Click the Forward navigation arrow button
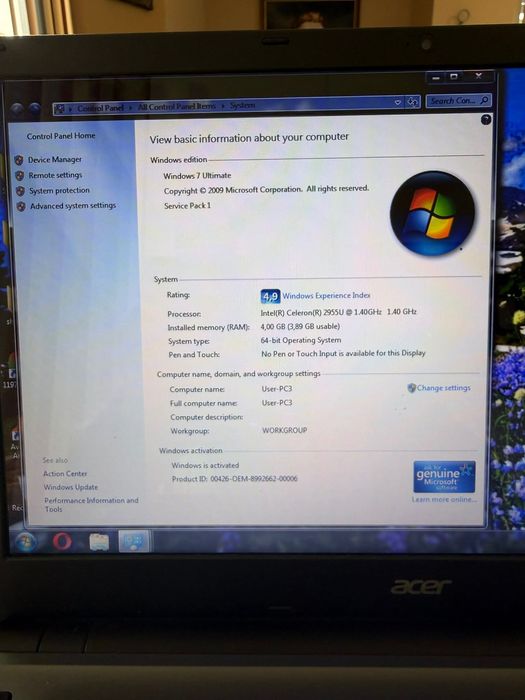The width and height of the screenshot is (525, 700). tap(34, 109)
